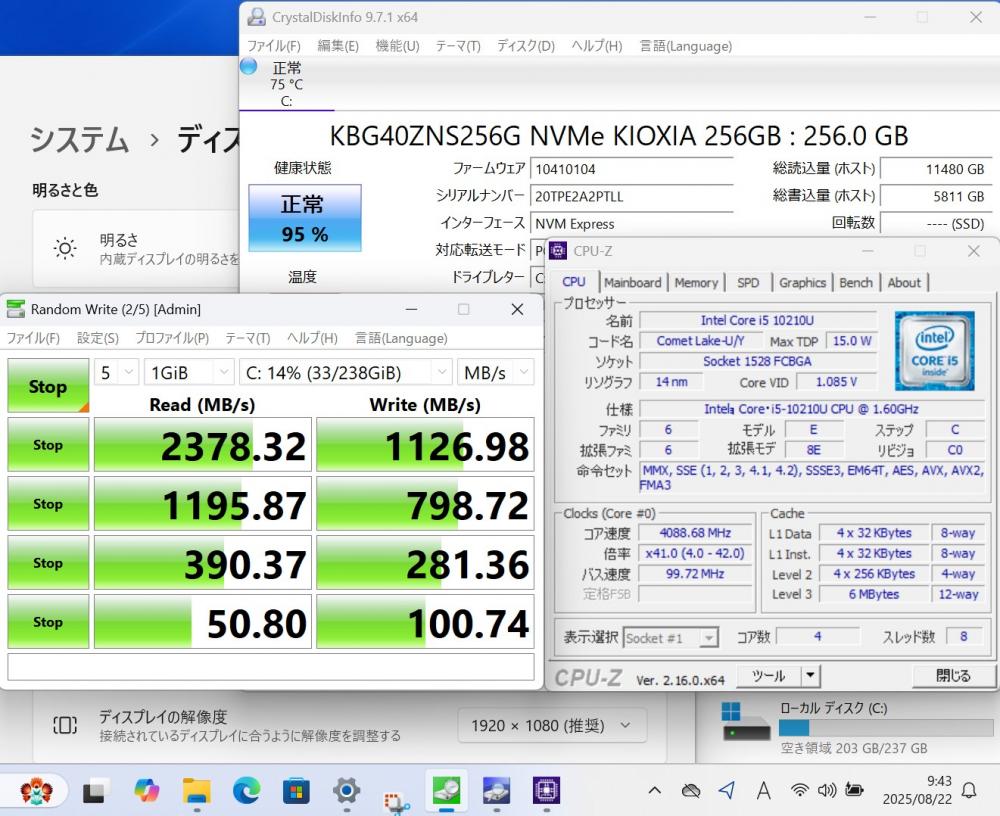Click Stop beside the 1195.87 row
This screenshot has height=816, width=1000.
click(48, 504)
